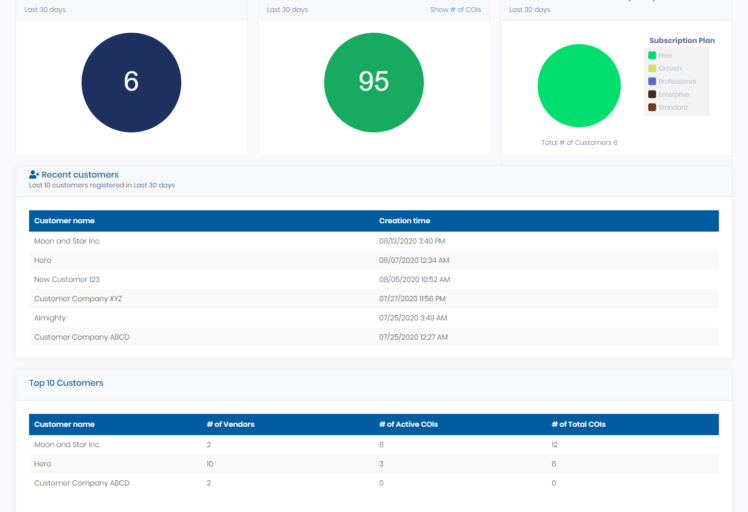Toggle the Growth plan legend color
The width and height of the screenshot is (748, 512).
[652, 69]
